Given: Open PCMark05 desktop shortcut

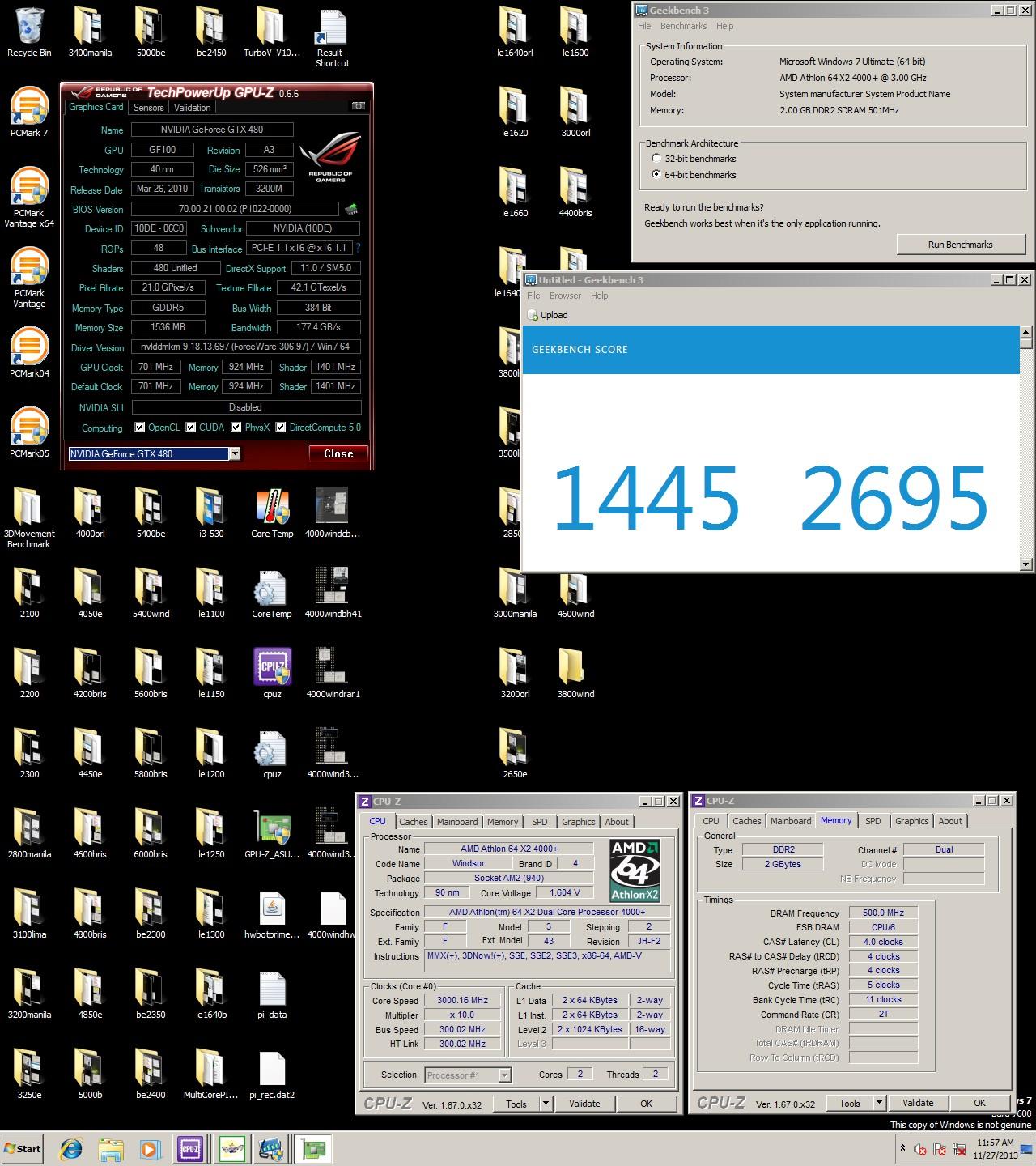Looking at the screenshot, I should (x=29, y=432).
